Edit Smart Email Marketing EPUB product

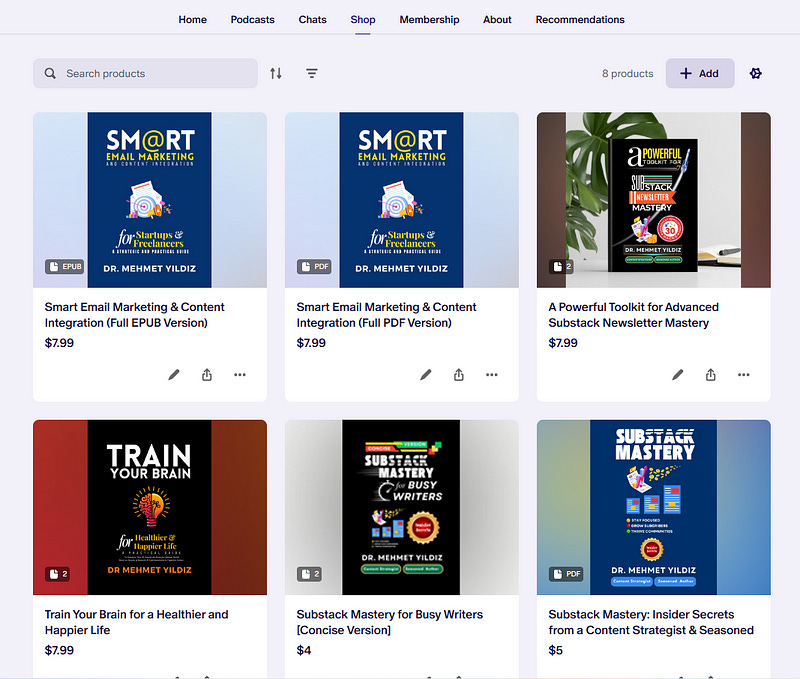pos(174,375)
